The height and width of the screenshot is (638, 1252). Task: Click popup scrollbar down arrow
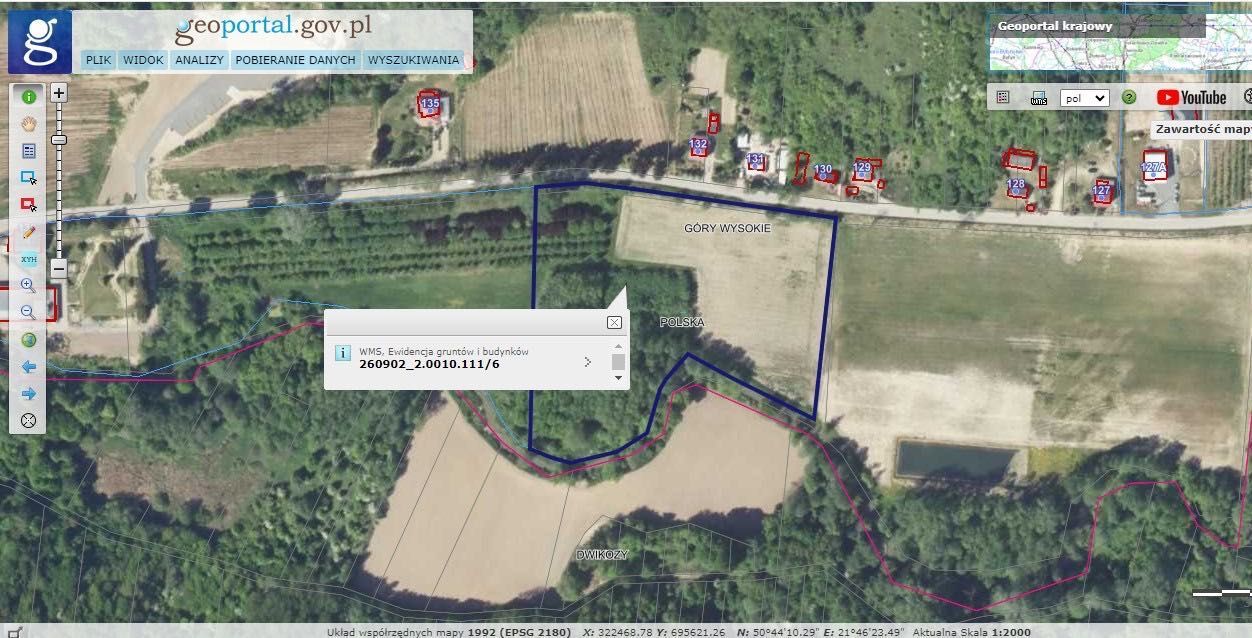[618, 378]
